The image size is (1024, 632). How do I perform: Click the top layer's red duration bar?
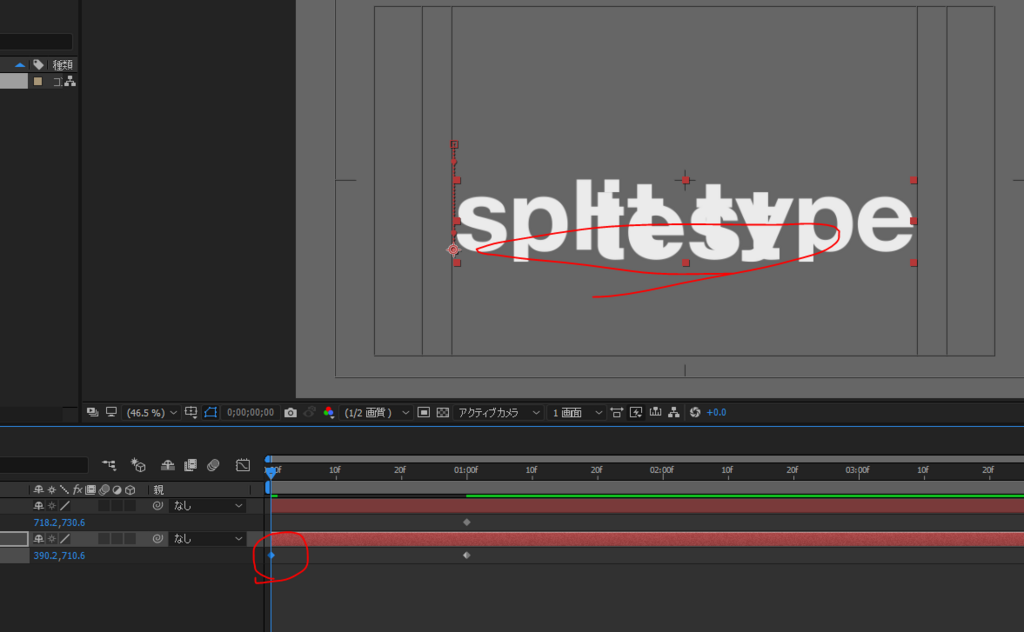(x=647, y=506)
